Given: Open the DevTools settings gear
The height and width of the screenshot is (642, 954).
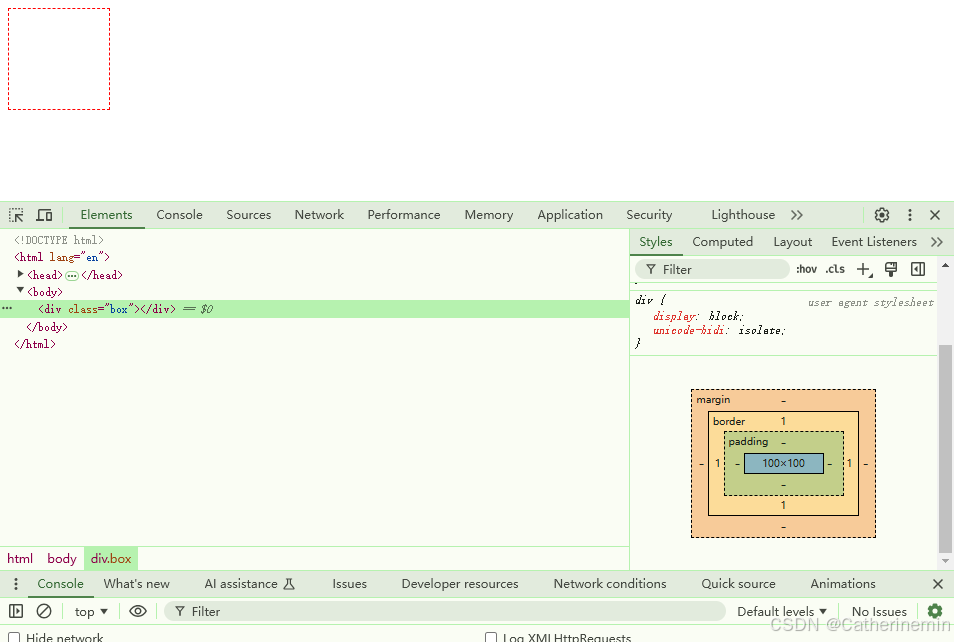Looking at the screenshot, I should [881, 214].
